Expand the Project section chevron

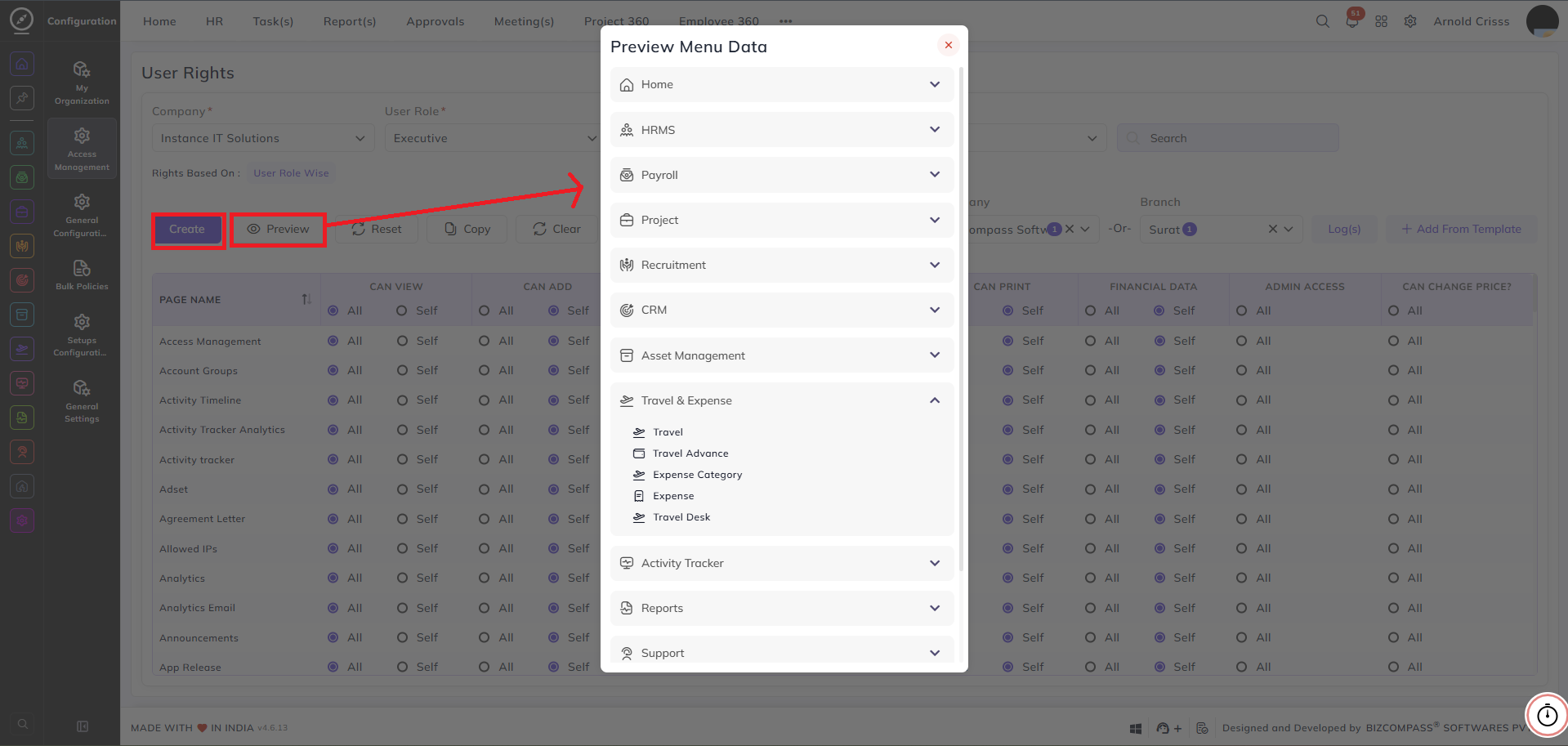pyautogui.click(x=935, y=220)
